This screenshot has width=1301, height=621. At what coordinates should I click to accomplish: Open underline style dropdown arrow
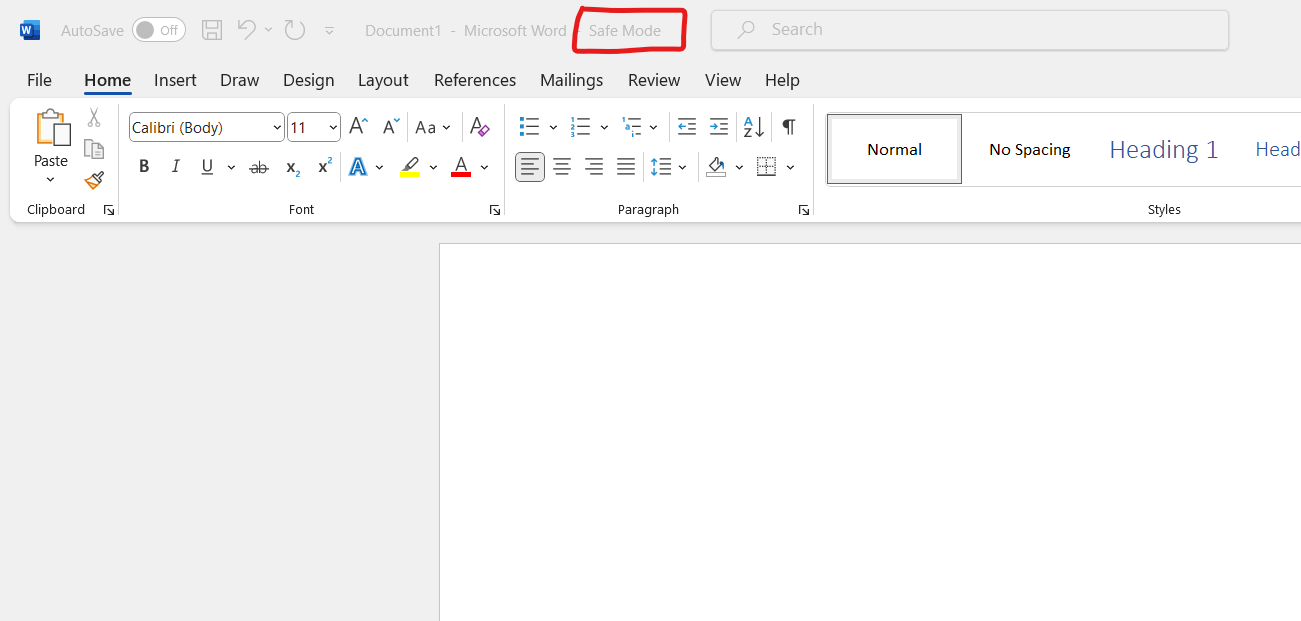pos(231,167)
